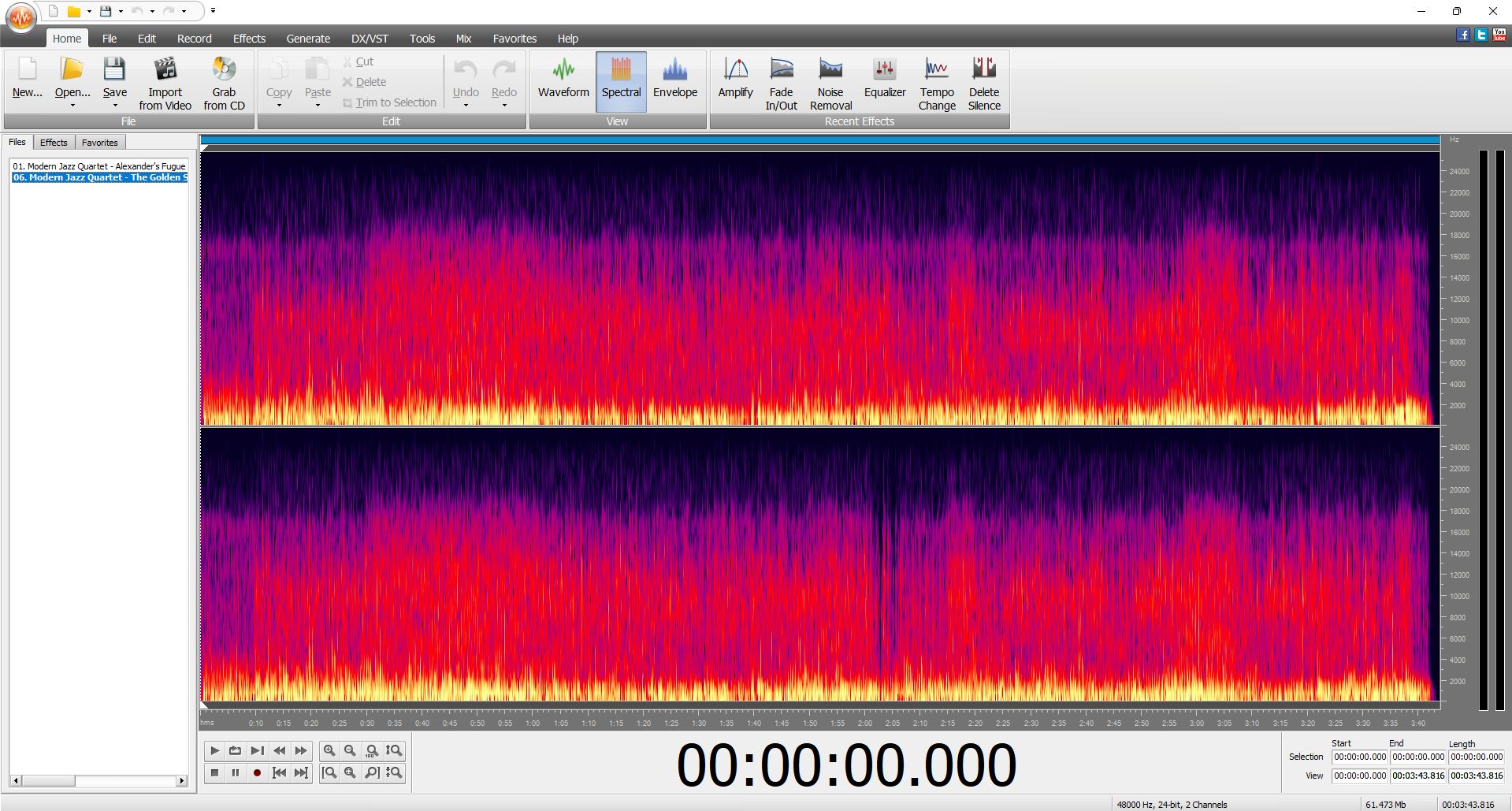The width and height of the screenshot is (1512, 811).
Task: Expand the Open button dropdown arrow
Action: point(72,105)
